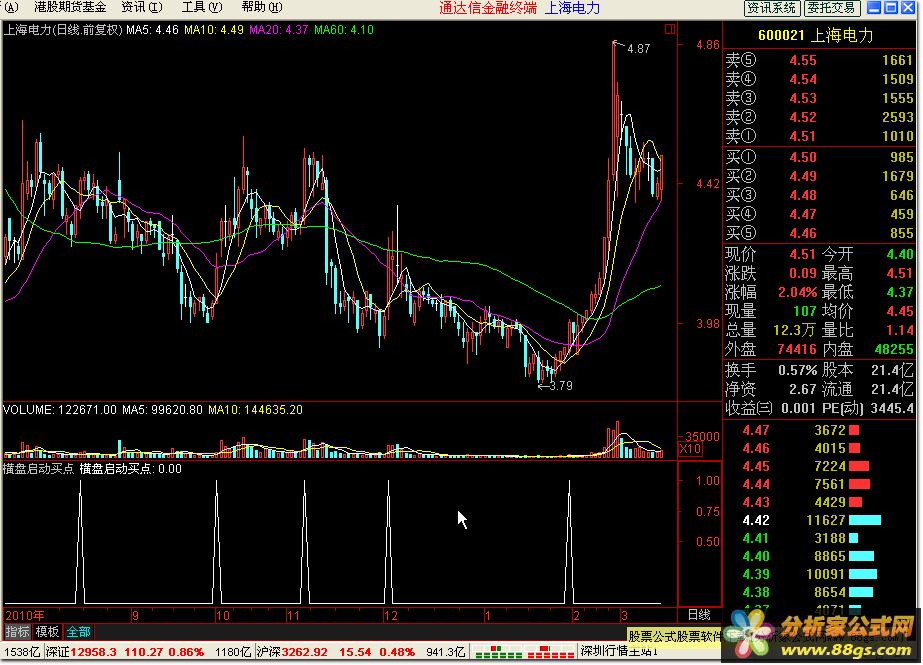Click the small red chart window icon
The height and width of the screenshot is (665, 923).
click(670, 29)
